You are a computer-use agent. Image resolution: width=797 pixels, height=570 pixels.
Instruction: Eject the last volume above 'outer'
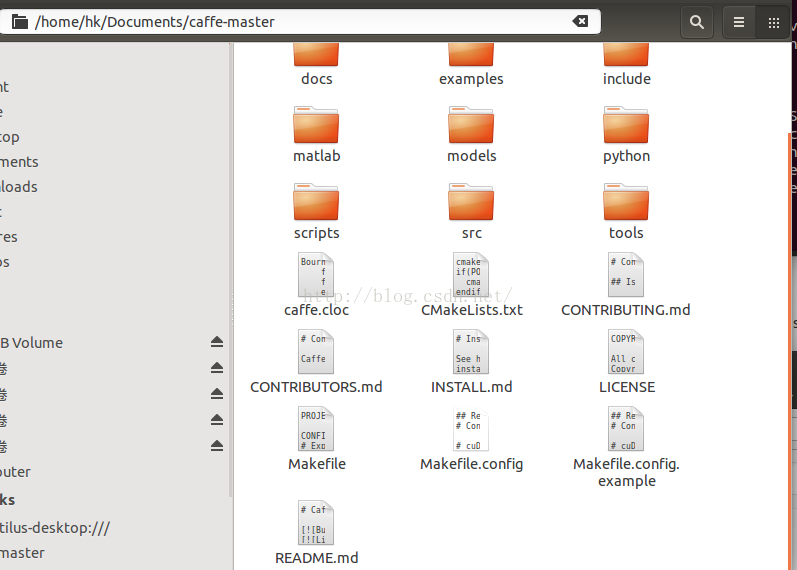click(x=217, y=446)
